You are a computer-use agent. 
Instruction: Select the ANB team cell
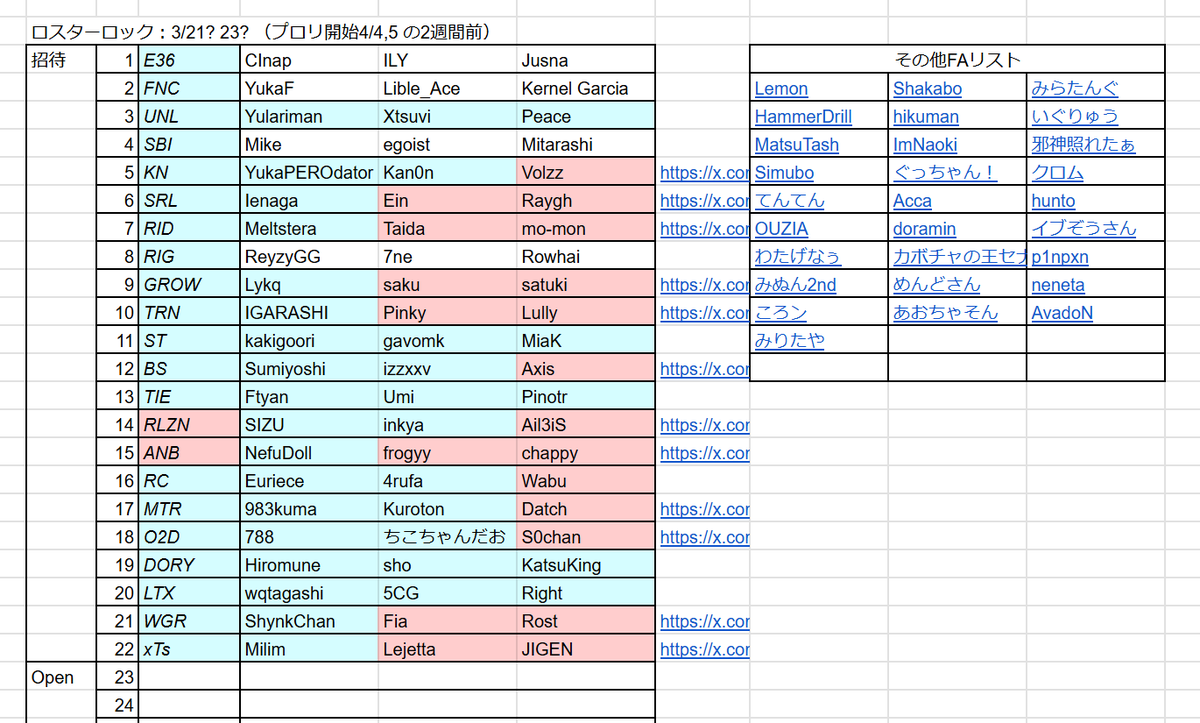tap(189, 452)
